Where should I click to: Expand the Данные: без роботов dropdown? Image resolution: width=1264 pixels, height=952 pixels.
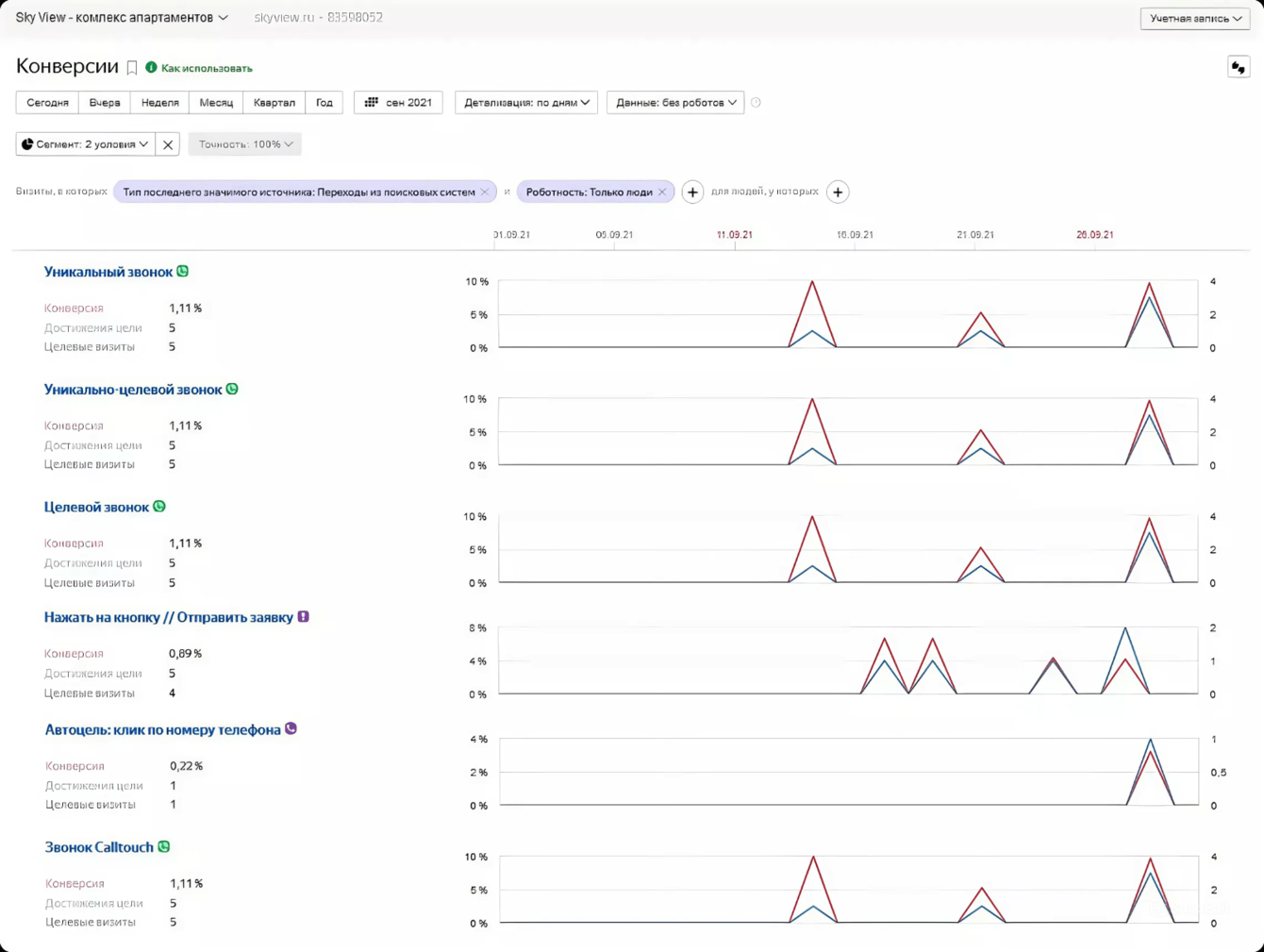click(675, 103)
